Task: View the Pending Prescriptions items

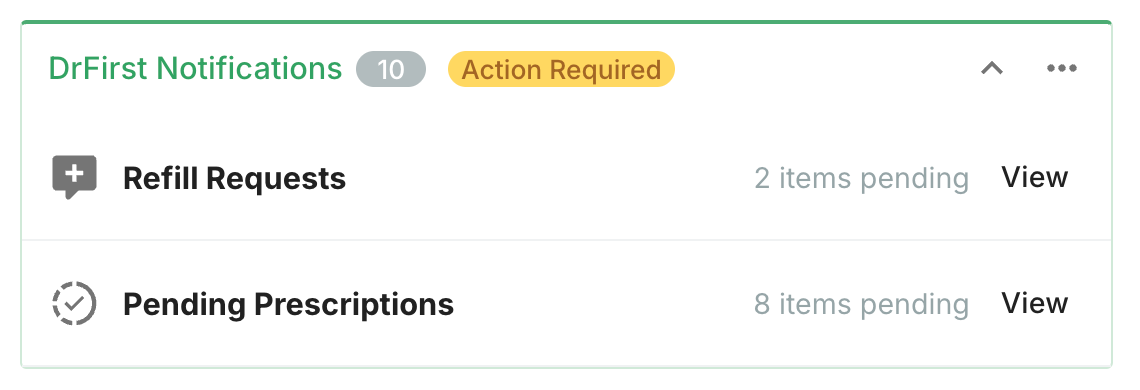Action: 1035,303
